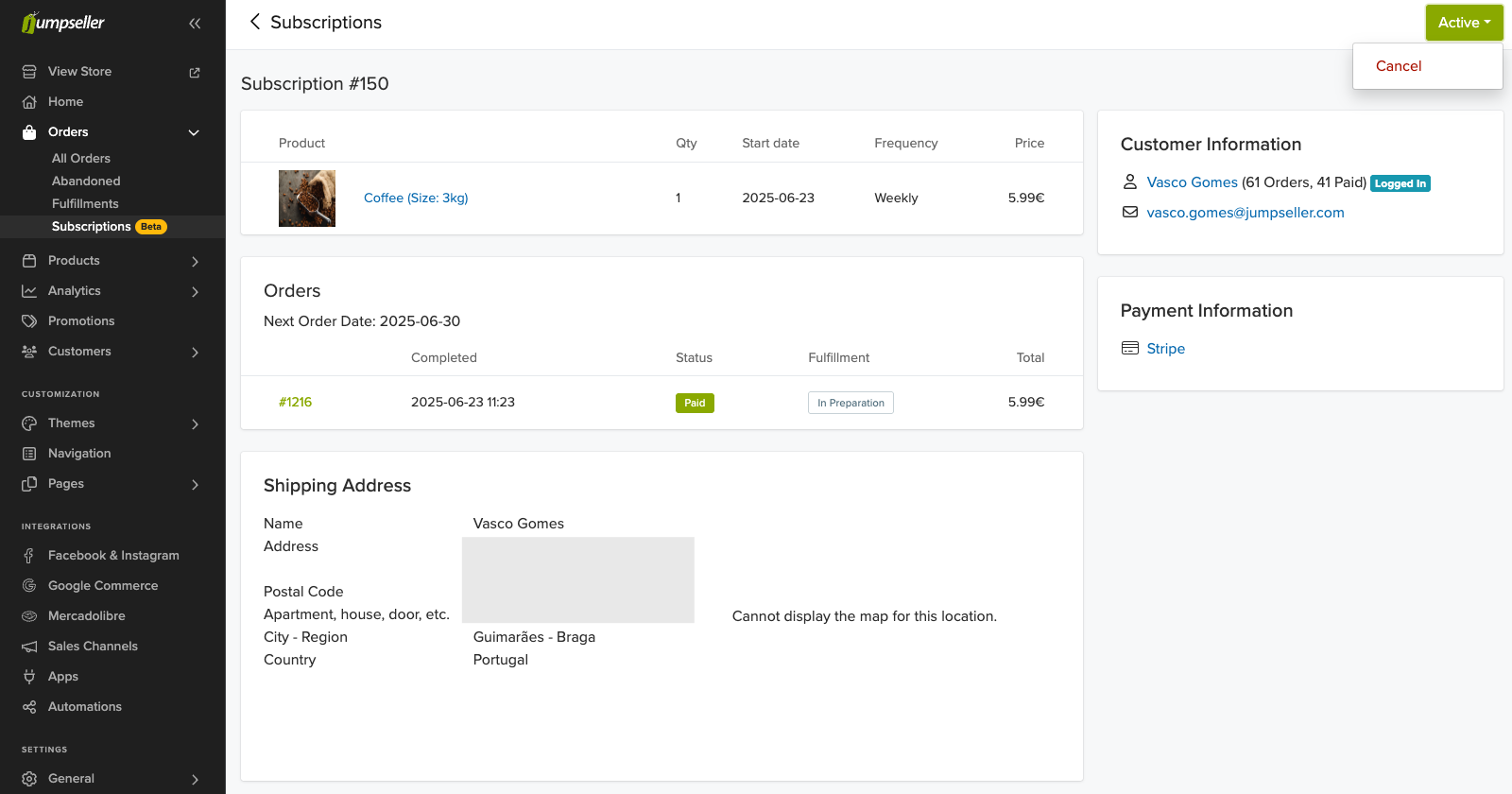The image size is (1512, 794).
Task: Expand the General settings chevron
Action: click(x=195, y=779)
